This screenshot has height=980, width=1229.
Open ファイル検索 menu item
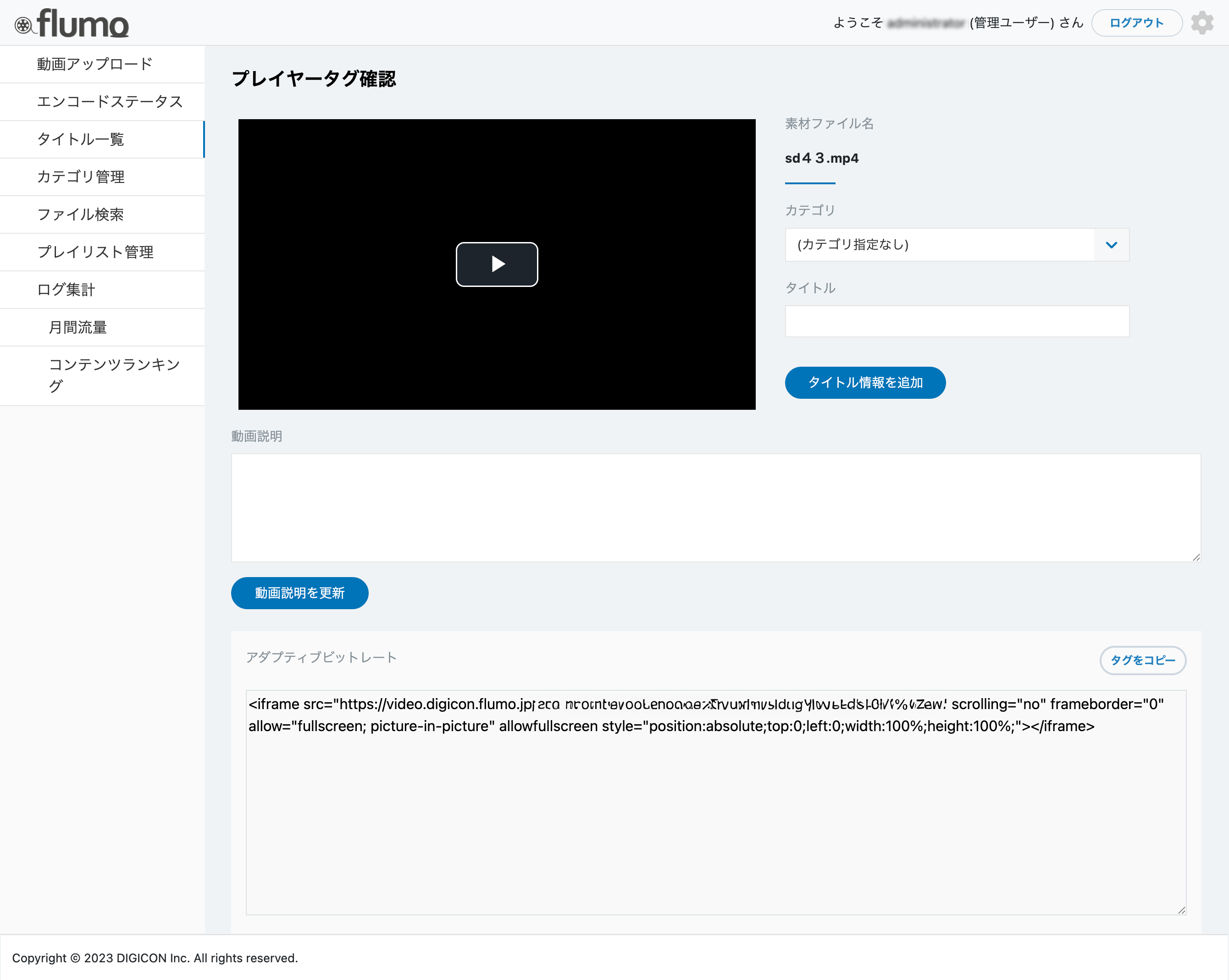point(103,215)
